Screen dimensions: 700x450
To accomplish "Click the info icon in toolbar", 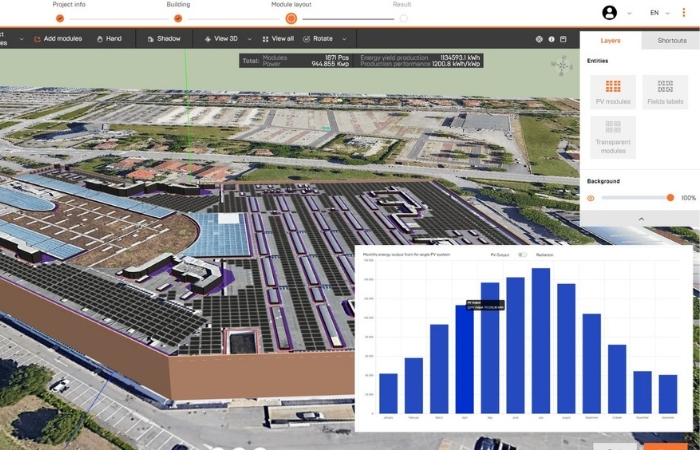I will point(551,39).
